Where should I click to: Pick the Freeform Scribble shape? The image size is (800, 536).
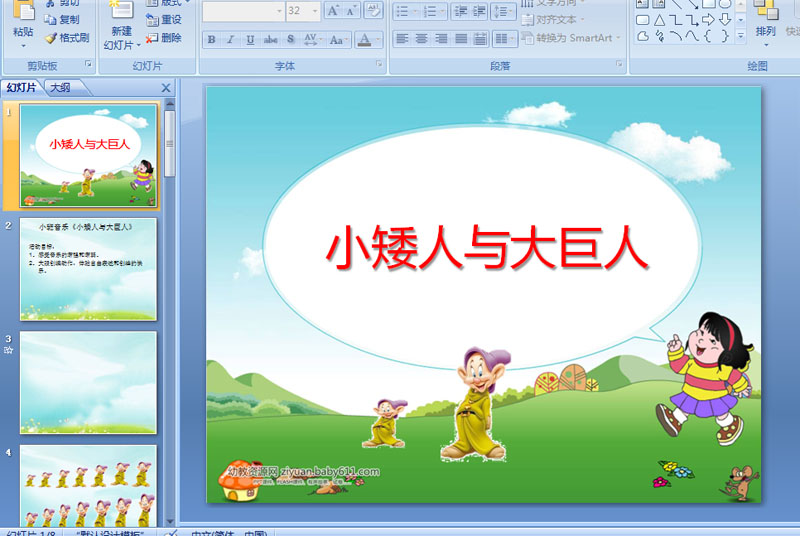(659, 36)
